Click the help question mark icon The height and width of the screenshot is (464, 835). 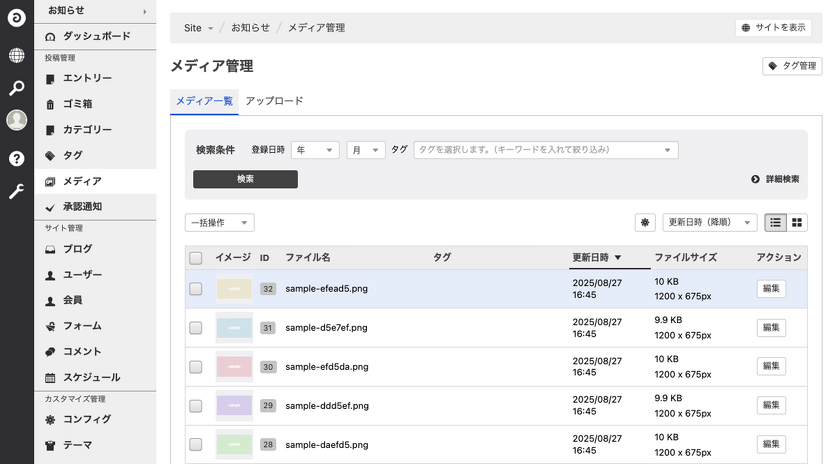[x=16, y=158]
